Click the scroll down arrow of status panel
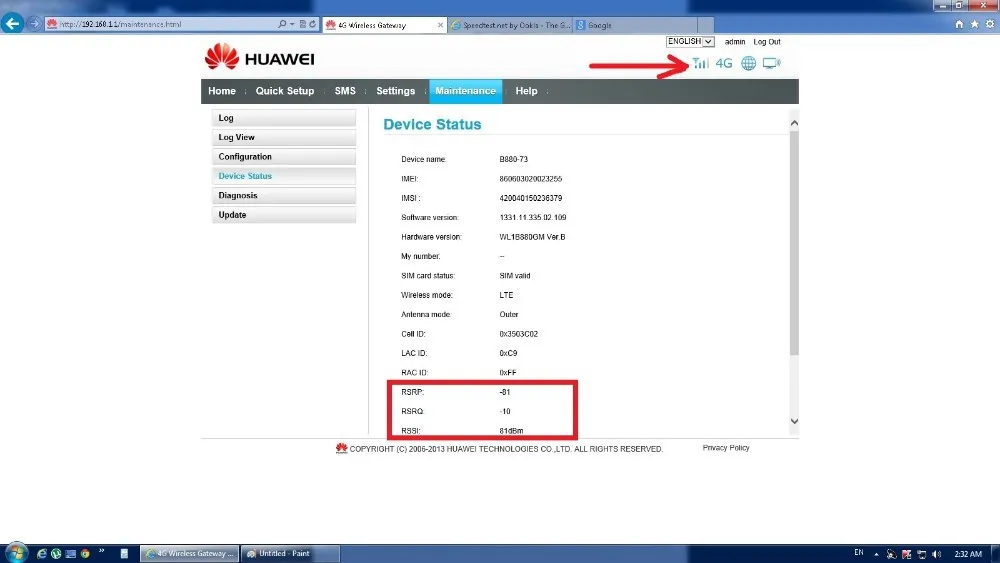Screen dimensions: 1000x563 [x=794, y=421]
